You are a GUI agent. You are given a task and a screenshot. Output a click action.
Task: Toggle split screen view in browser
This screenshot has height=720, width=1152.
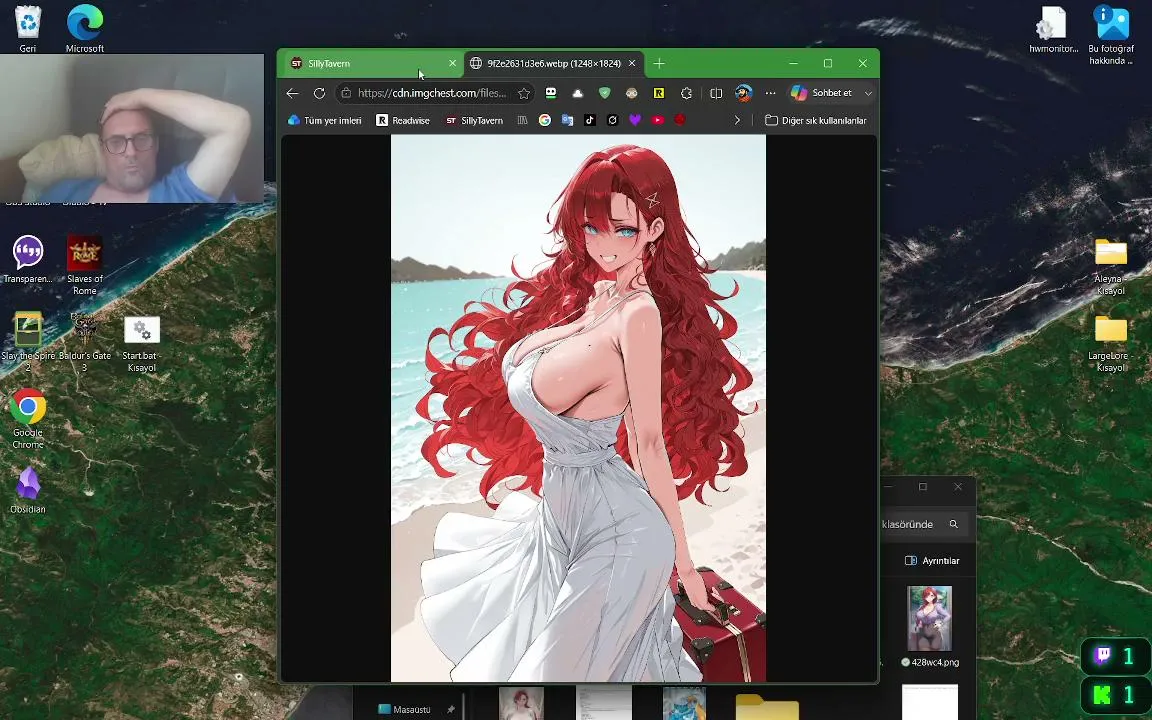click(716, 93)
